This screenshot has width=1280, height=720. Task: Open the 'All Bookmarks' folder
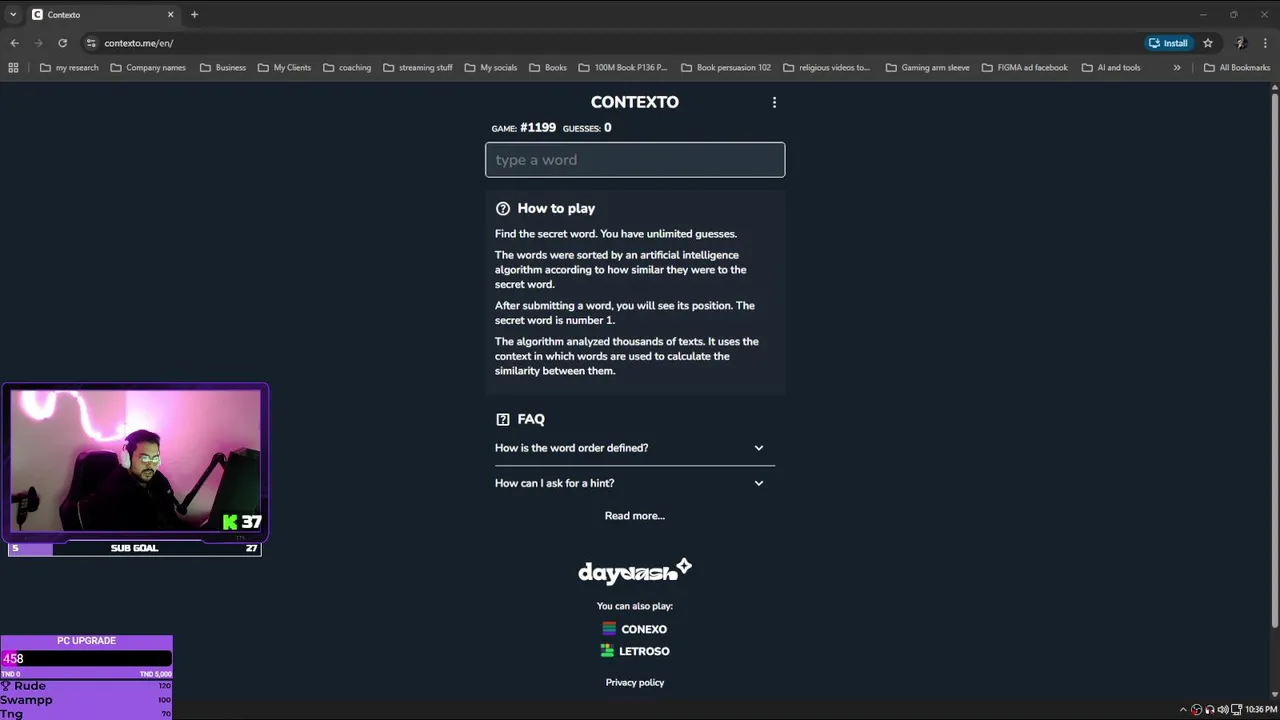(x=1237, y=68)
